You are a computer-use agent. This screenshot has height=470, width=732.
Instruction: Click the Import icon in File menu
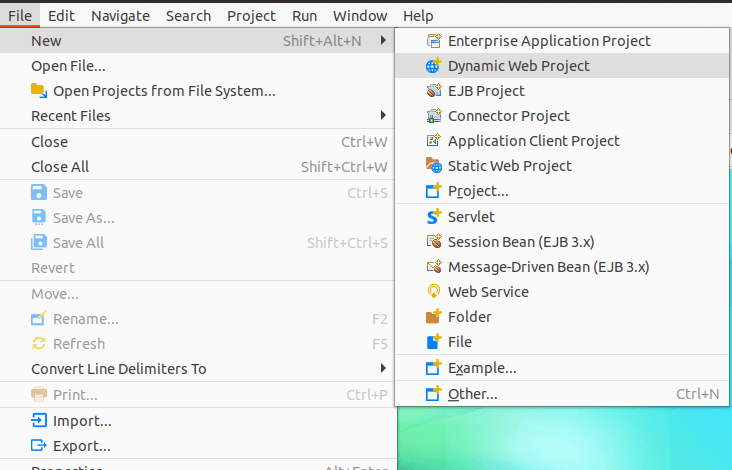(x=39, y=421)
